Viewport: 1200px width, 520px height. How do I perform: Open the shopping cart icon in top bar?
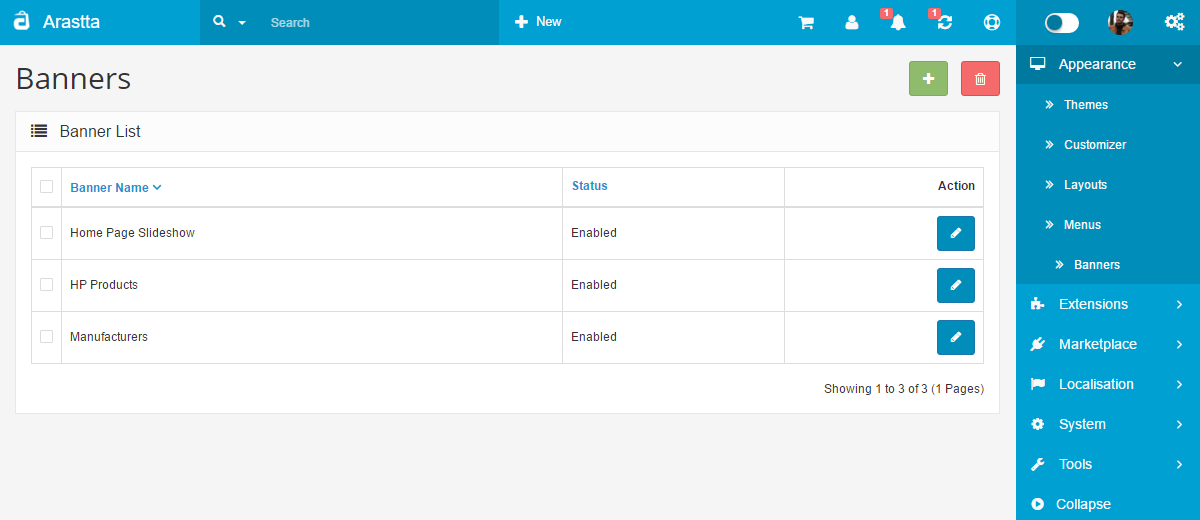tap(806, 22)
